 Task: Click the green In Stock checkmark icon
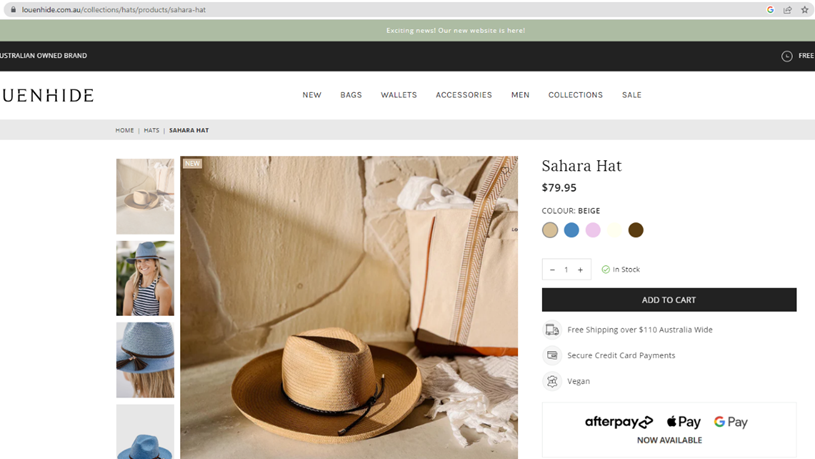[x=606, y=269]
